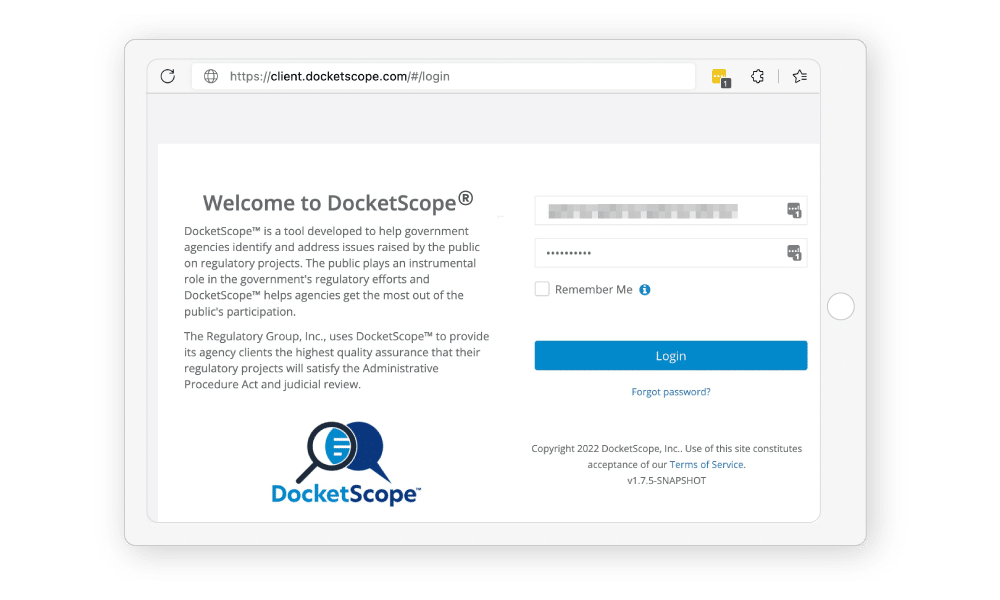Click the 'Welcome to DocketScope' heading

[x=338, y=202]
